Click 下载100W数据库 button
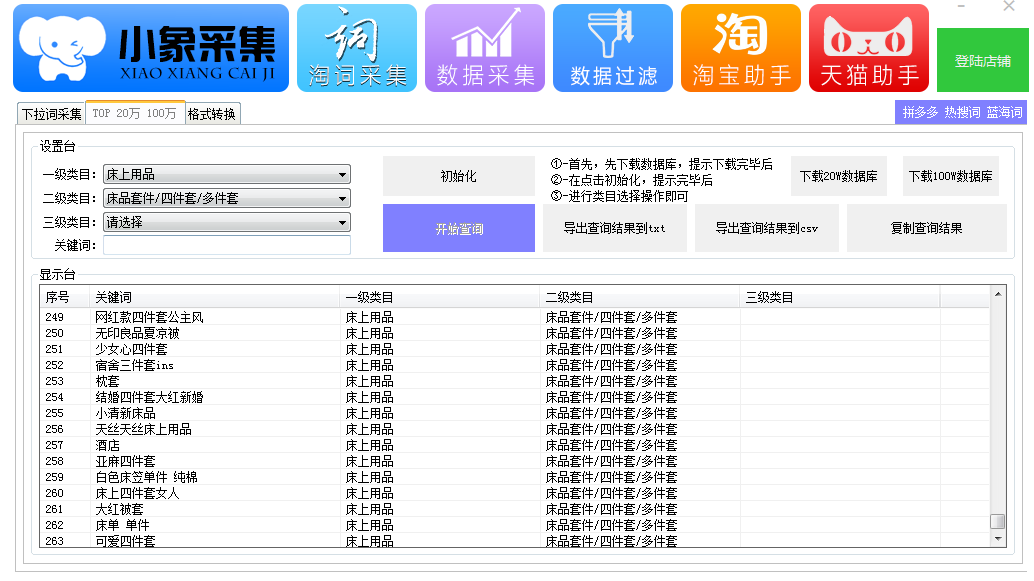1034x581 pixels. (950, 176)
